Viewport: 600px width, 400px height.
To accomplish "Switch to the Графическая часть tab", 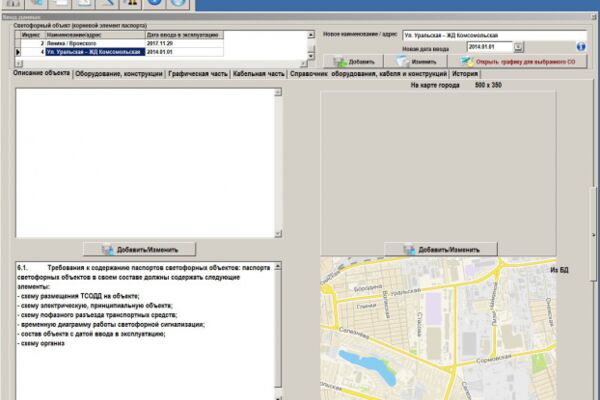I will pos(197,74).
